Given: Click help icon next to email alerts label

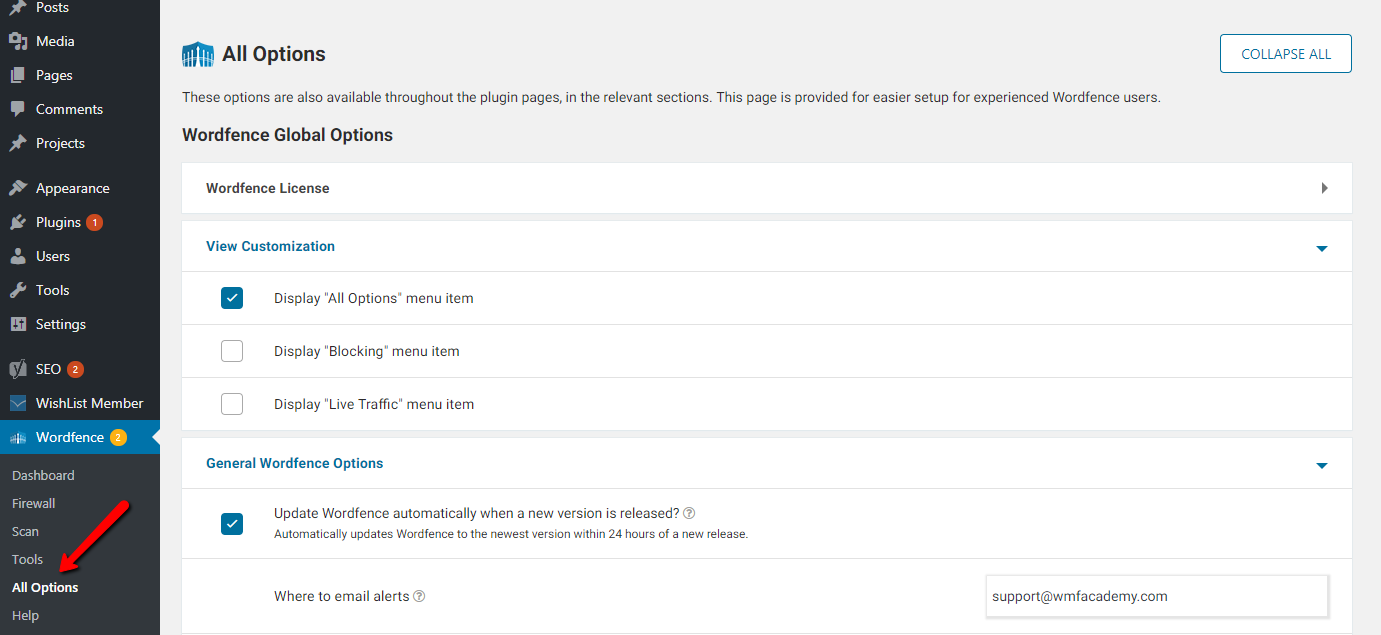Looking at the screenshot, I should 419,596.
